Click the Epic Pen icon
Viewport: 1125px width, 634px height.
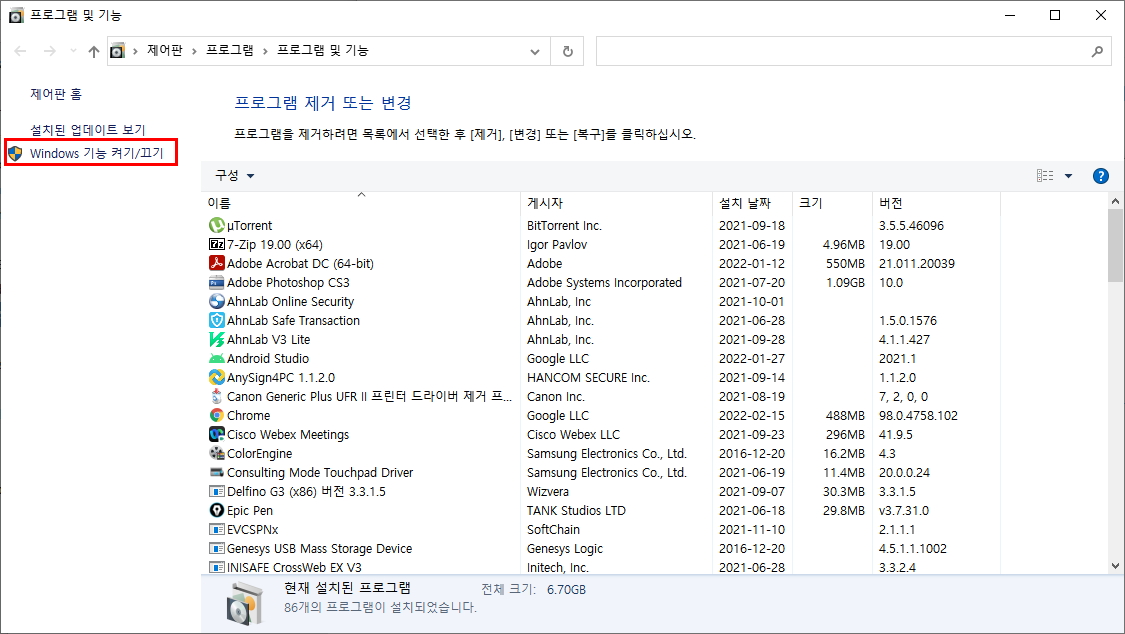(x=217, y=511)
